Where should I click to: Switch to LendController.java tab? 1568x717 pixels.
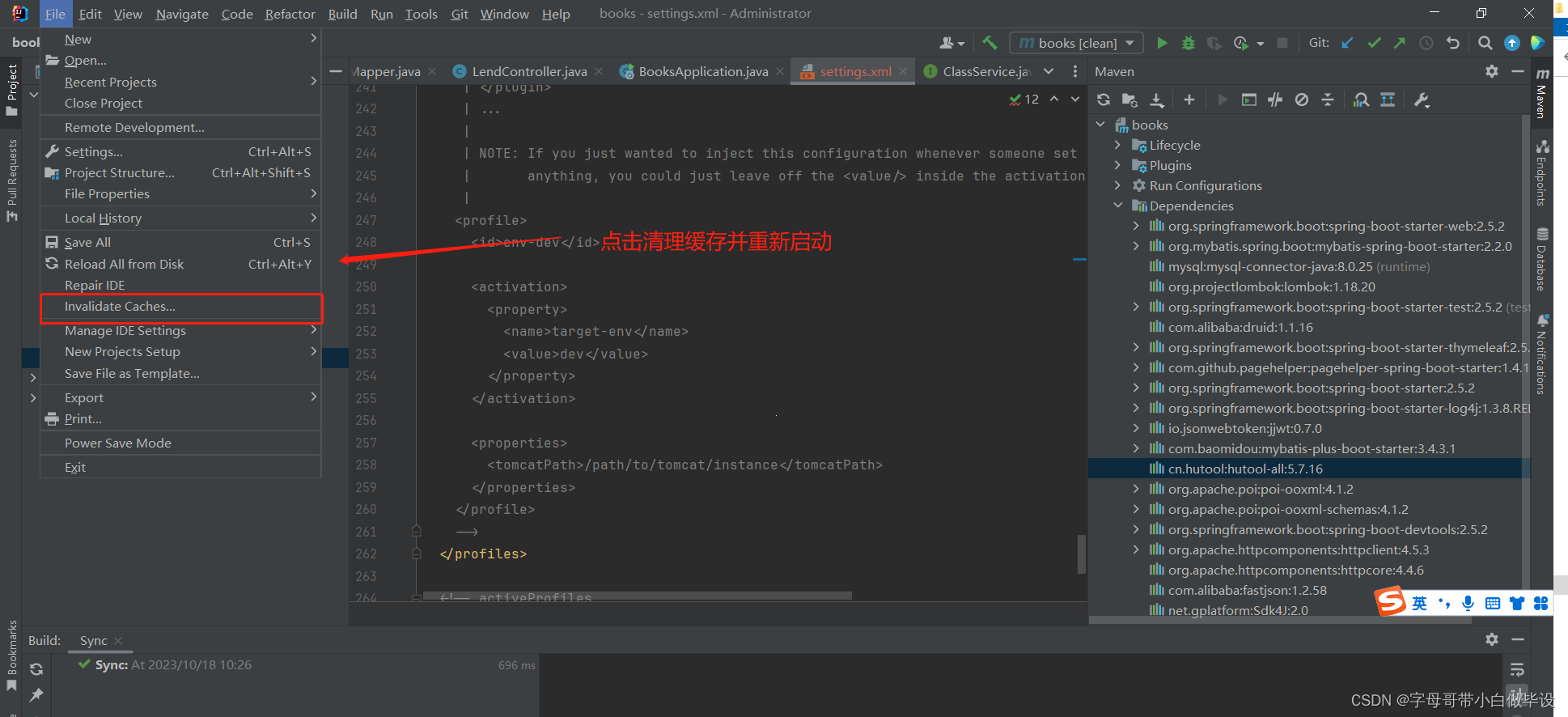tap(529, 71)
